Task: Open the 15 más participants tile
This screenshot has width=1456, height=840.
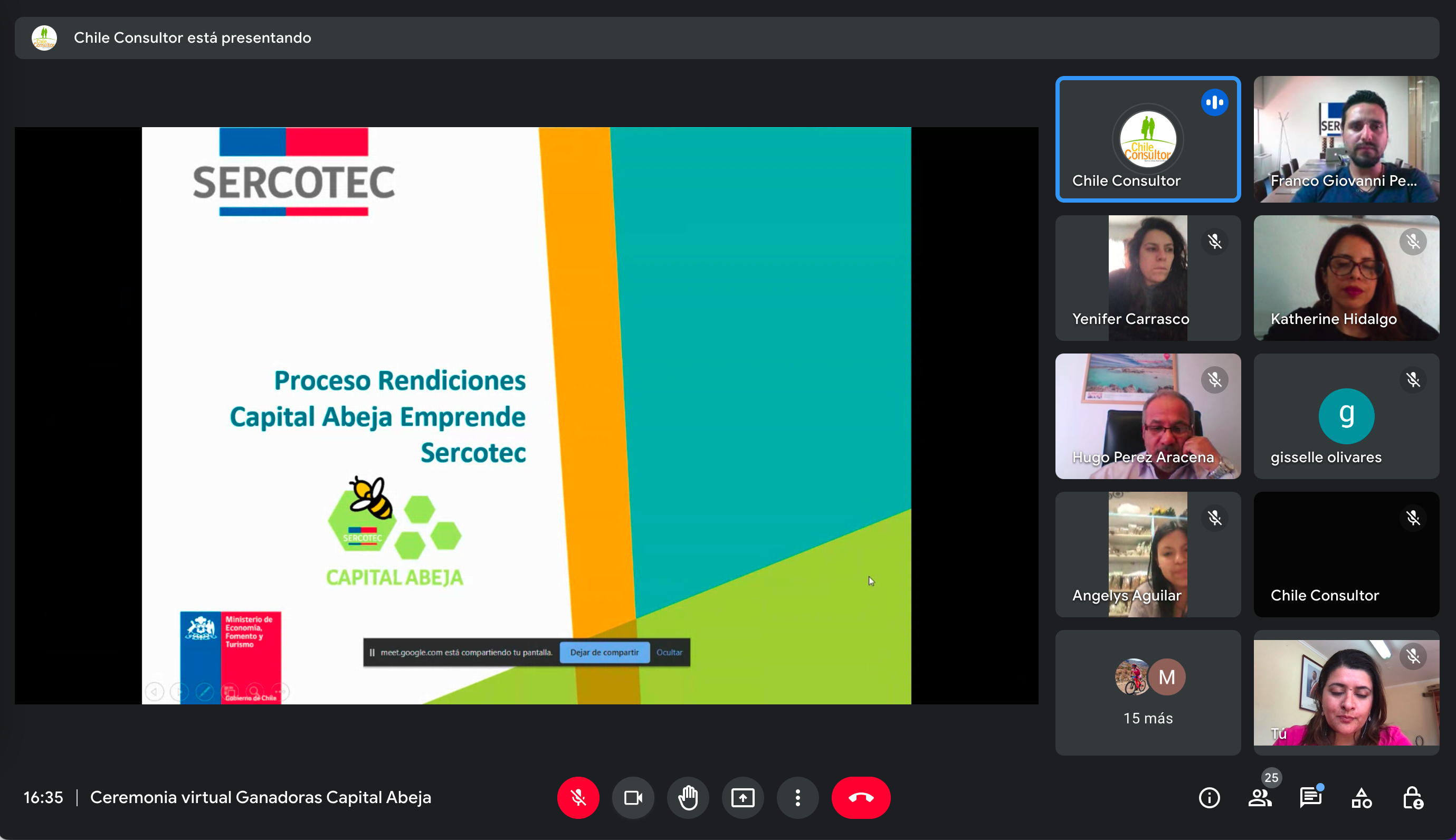Action: tap(1148, 692)
